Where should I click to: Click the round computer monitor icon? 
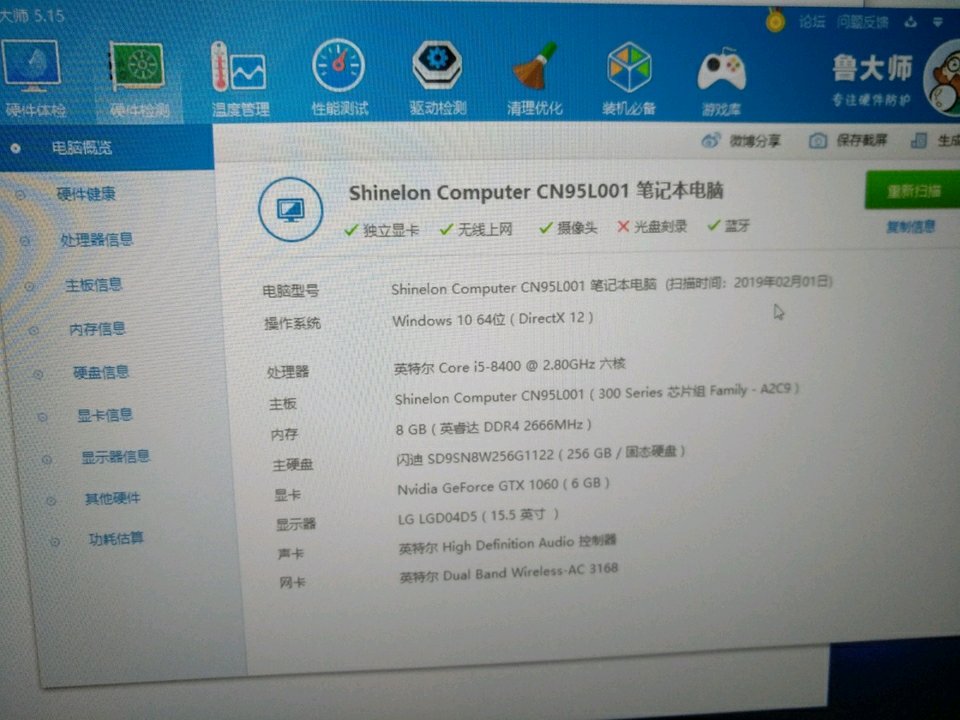click(x=291, y=209)
